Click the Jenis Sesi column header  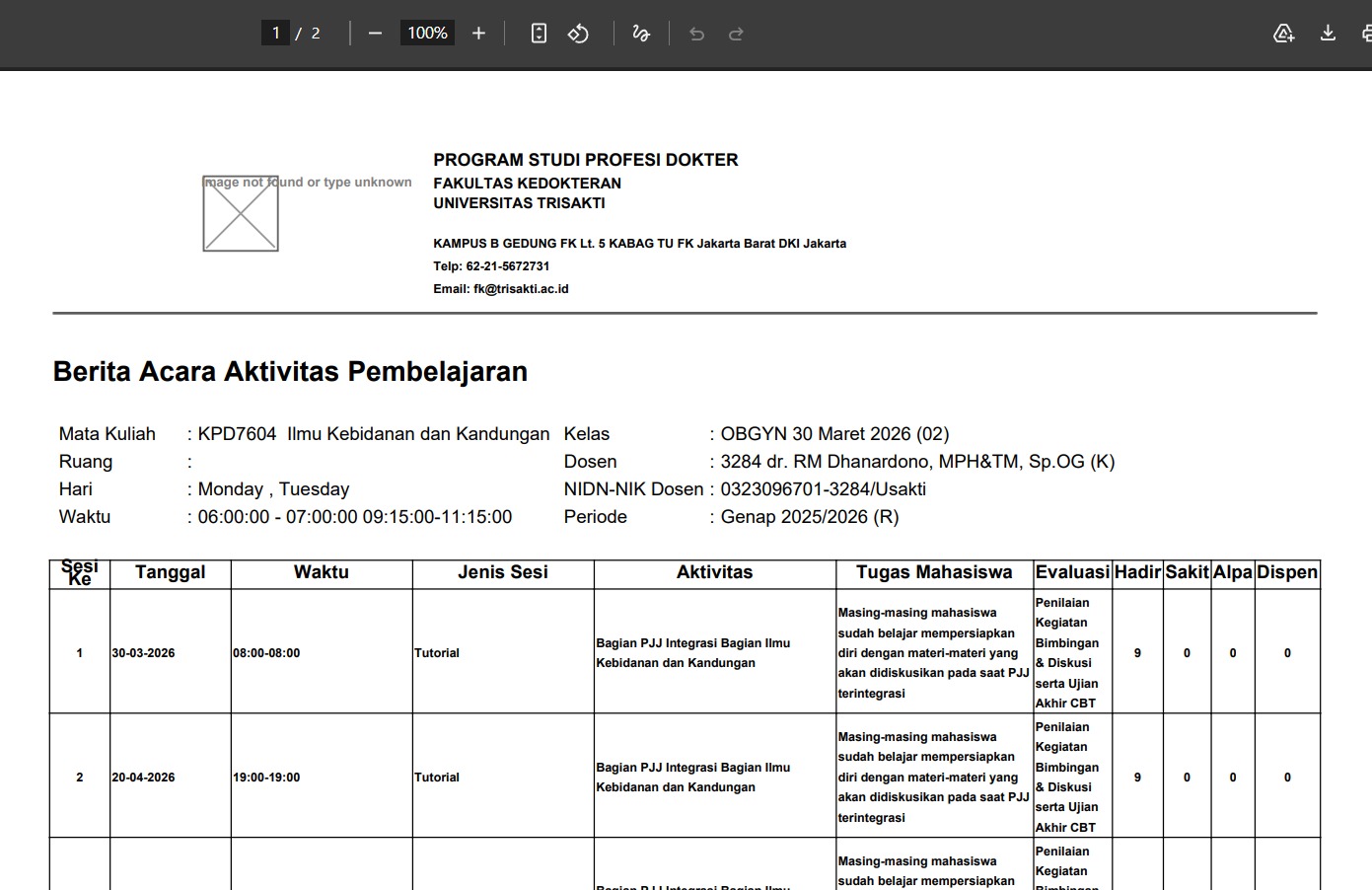point(503,572)
